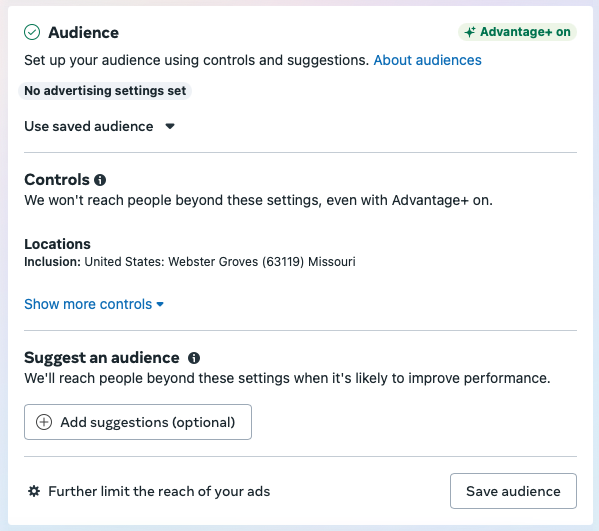Open the Use saved audience dropdown
Image resolution: width=599 pixels, height=531 pixels.
coord(99,126)
